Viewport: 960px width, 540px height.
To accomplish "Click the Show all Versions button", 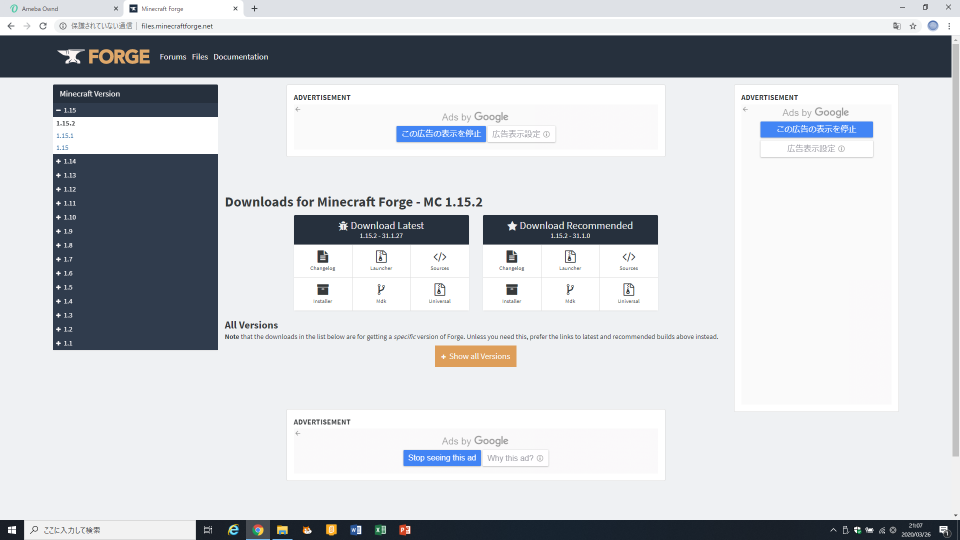I will coord(476,356).
